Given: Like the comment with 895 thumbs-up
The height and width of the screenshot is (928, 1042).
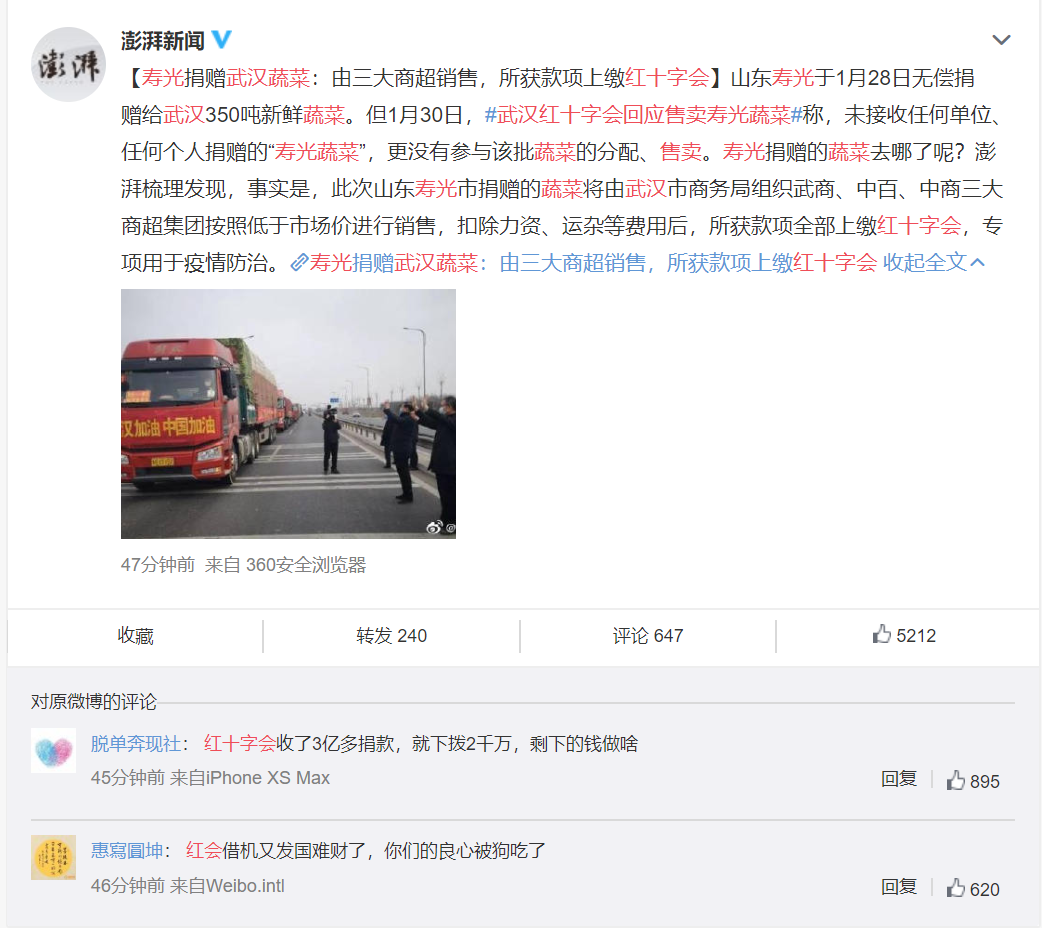Looking at the screenshot, I should [x=973, y=780].
